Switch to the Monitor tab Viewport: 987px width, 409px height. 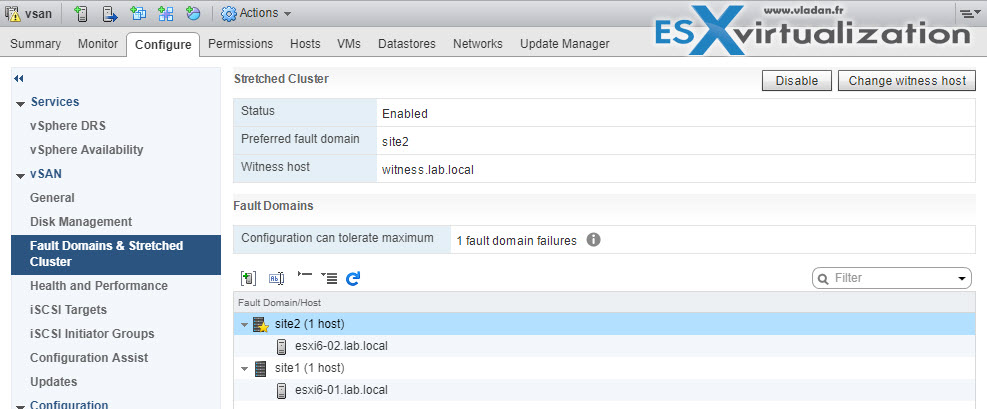click(x=98, y=44)
